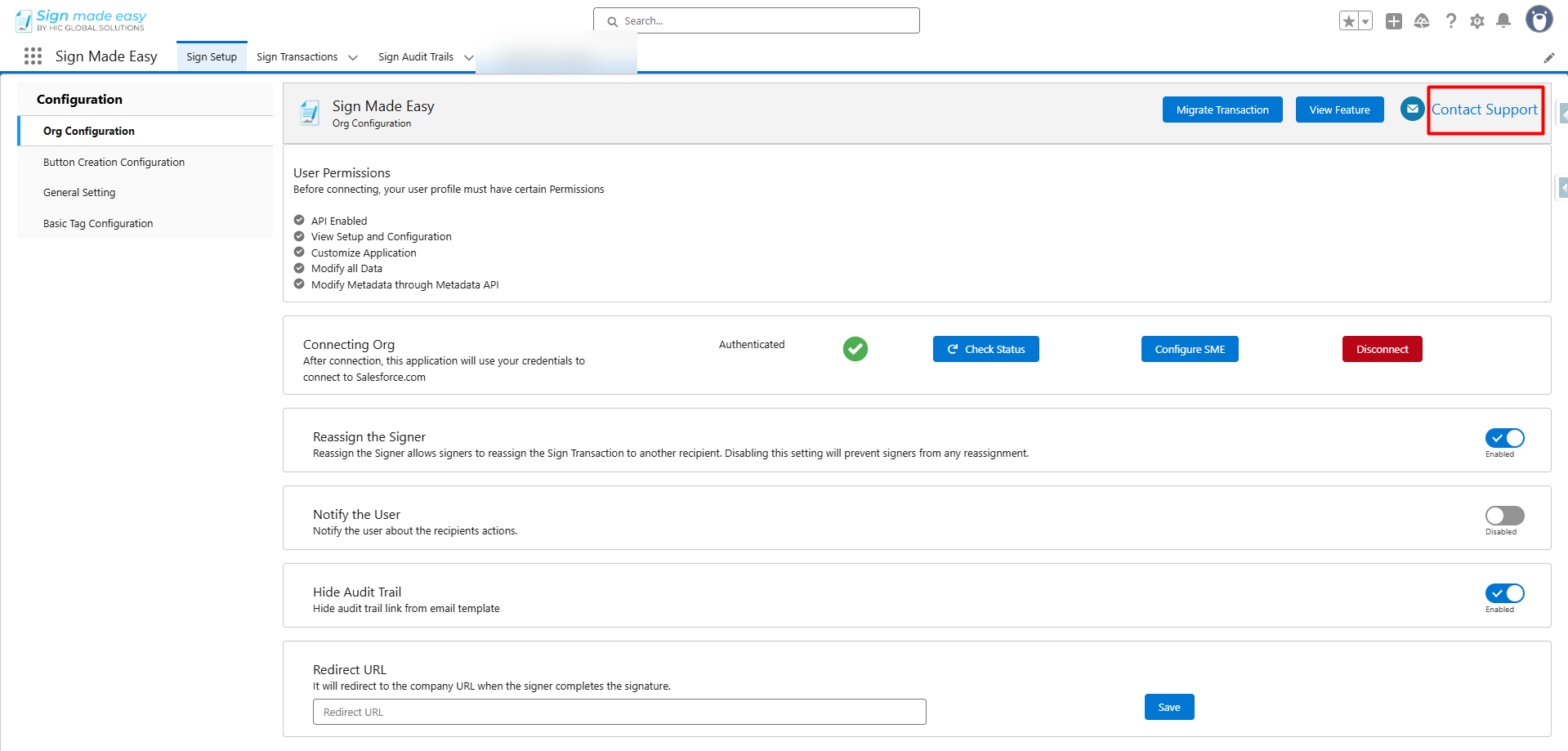Disable the Reassign the Signer toggle
The height and width of the screenshot is (751, 1568).
(x=1504, y=438)
